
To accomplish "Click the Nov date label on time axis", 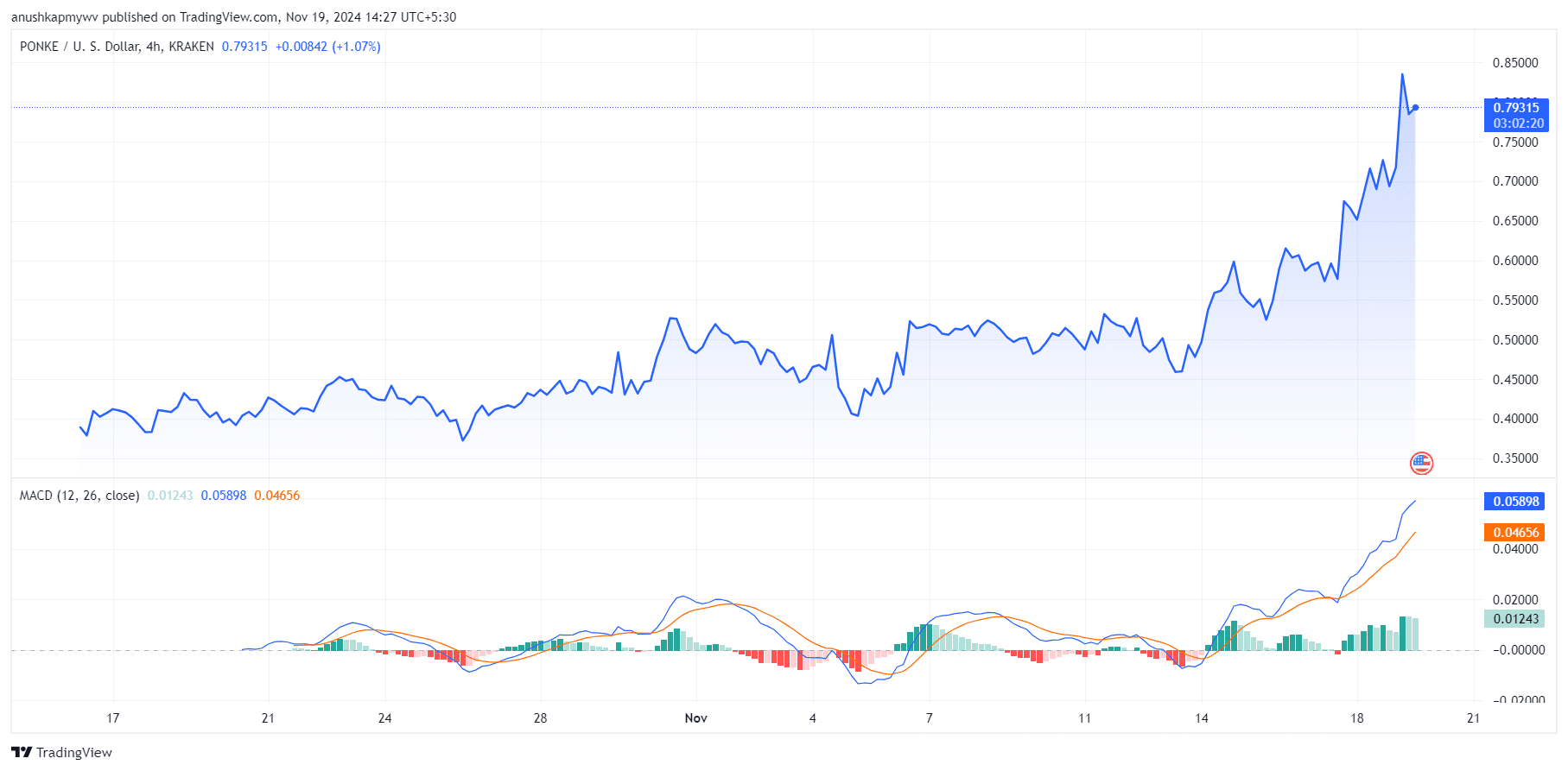I will (695, 718).
